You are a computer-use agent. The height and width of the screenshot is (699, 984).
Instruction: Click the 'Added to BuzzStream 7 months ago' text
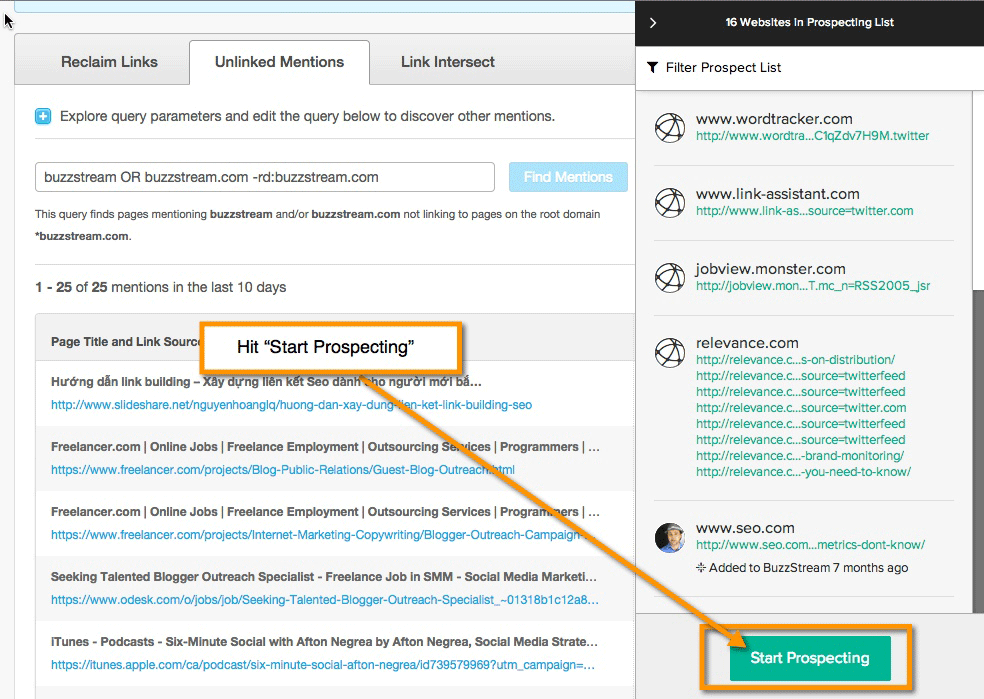[808, 568]
